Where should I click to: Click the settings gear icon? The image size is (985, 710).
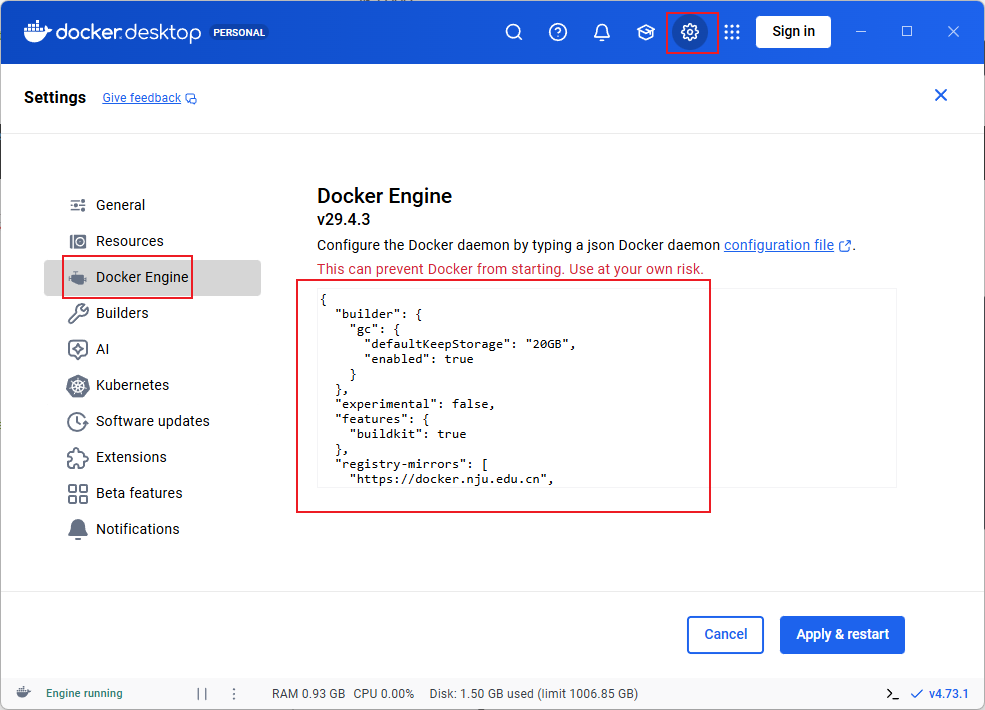pyautogui.click(x=690, y=32)
